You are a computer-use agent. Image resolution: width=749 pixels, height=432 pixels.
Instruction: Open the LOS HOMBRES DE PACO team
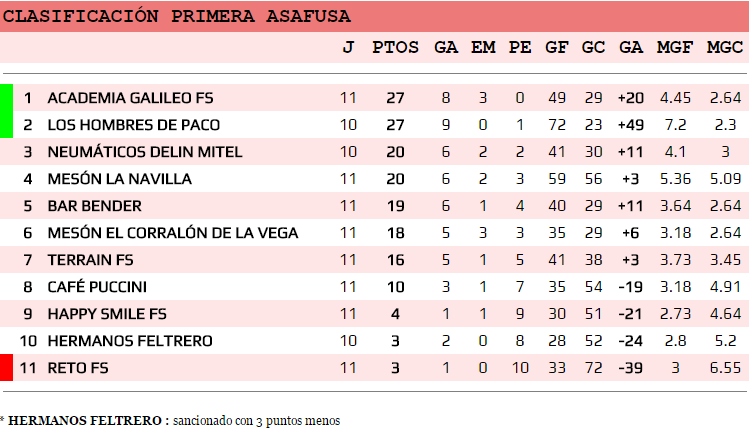134,125
